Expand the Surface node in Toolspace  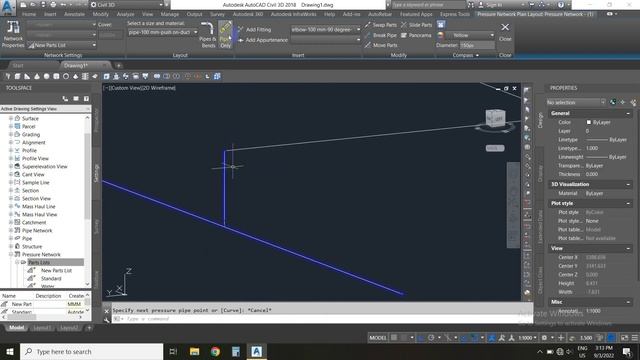tap(11, 118)
